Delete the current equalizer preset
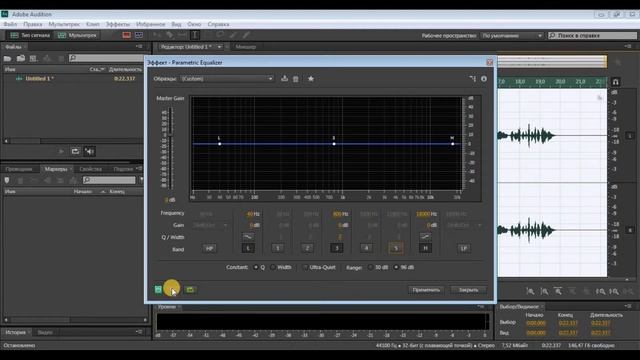Image resolution: width=640 pixels, height=360 pixels. click(296, 79)
